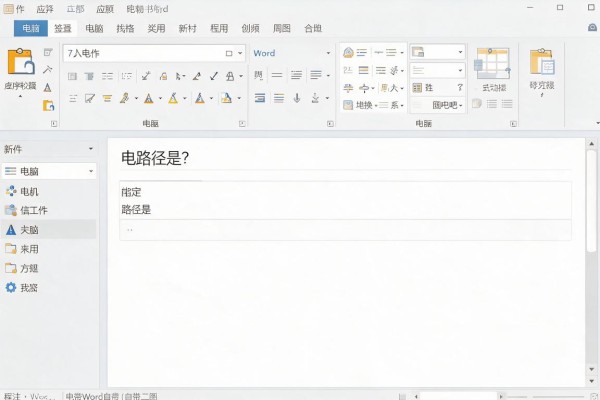Click the large clipboard paste icon
600x400 pixels.
coord(20,61)
